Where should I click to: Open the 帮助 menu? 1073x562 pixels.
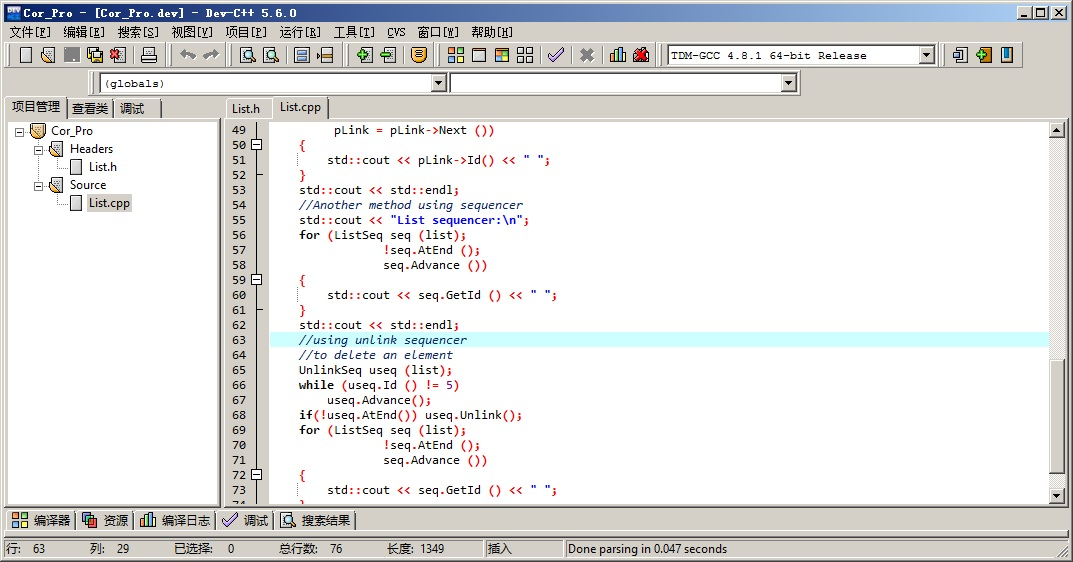coord(492,32)
